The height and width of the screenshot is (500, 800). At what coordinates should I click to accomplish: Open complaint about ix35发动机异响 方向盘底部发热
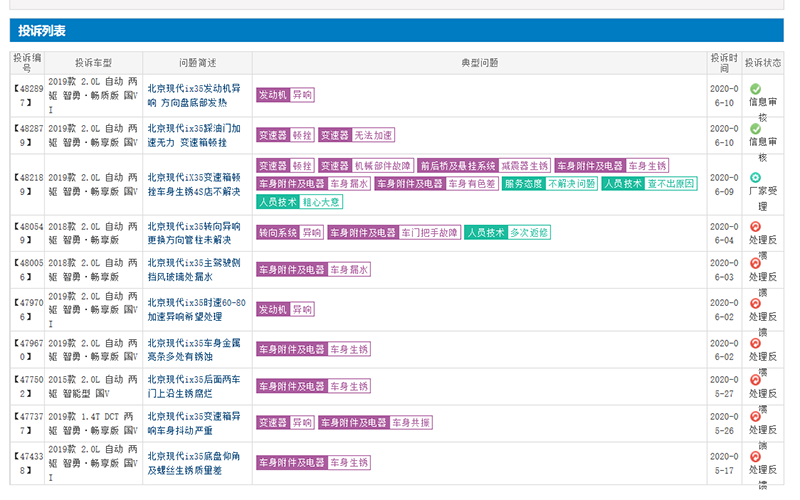click(194, 95)
